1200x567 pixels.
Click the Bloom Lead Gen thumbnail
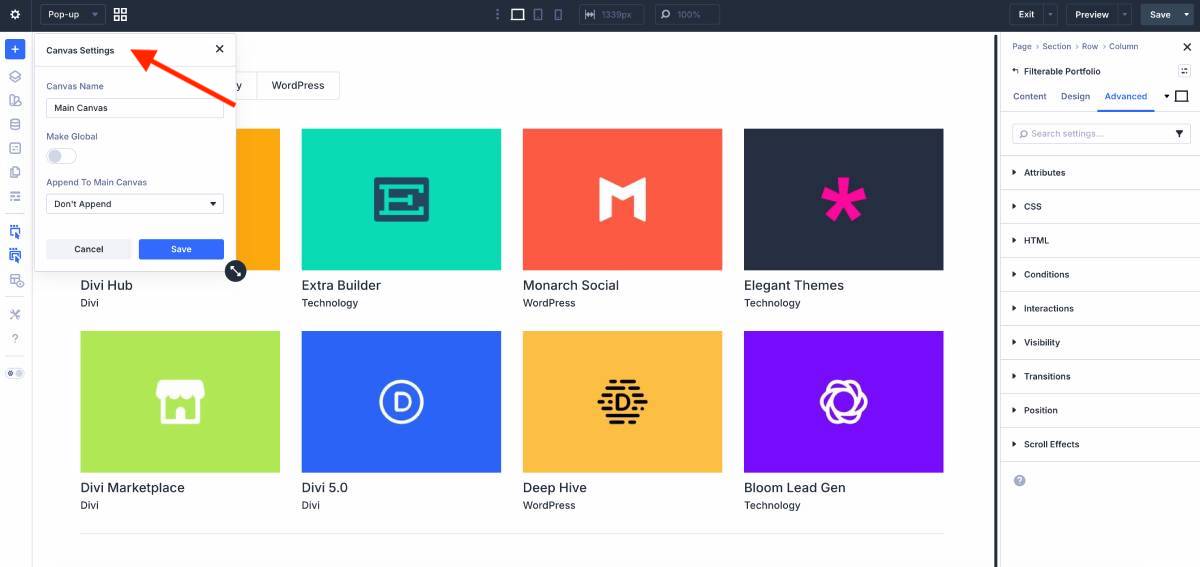click(843, 402)
